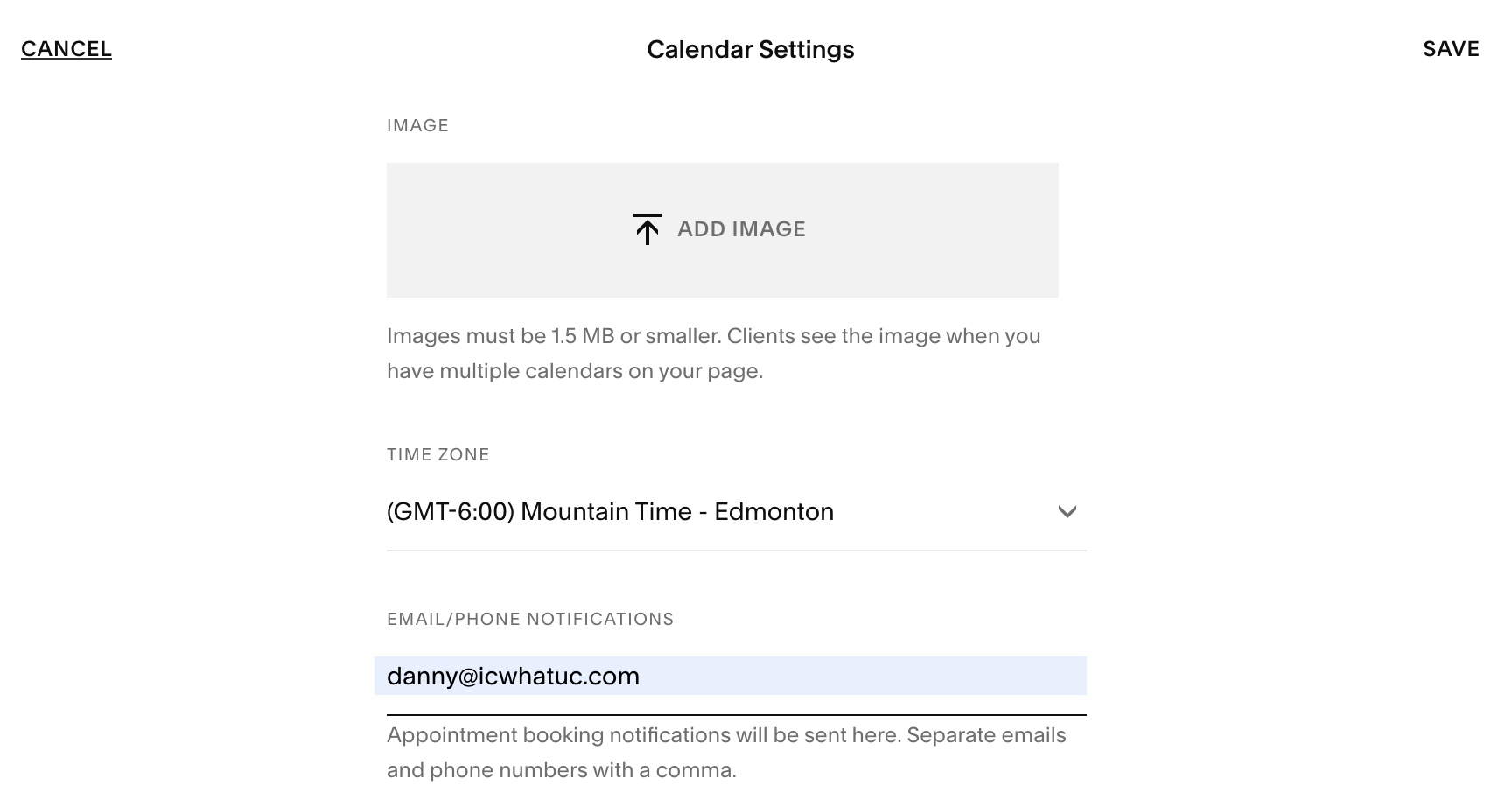Click the ADD IMAGE text label
The image size is (1512, 800).
tap(741, 229)
